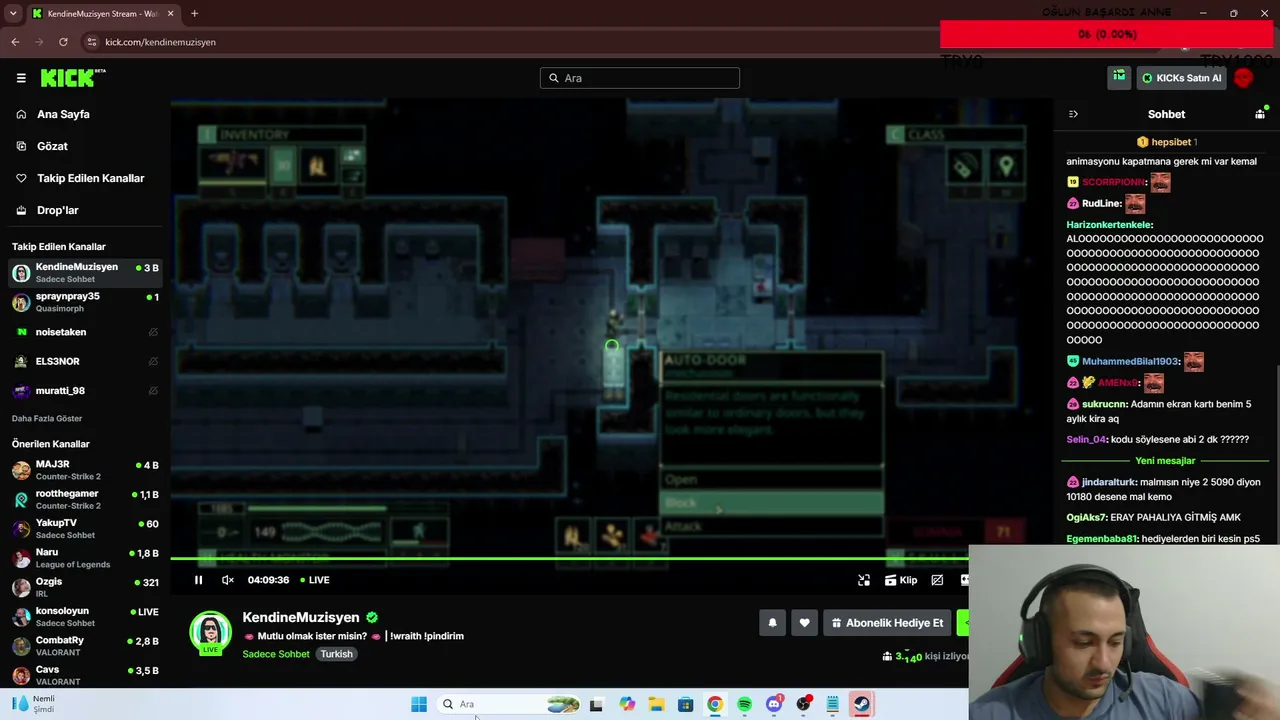Image resolution: width=1280 pixels, height=720 pixels.
Task: Click the player's green progress bar
Action: point(570,558)
